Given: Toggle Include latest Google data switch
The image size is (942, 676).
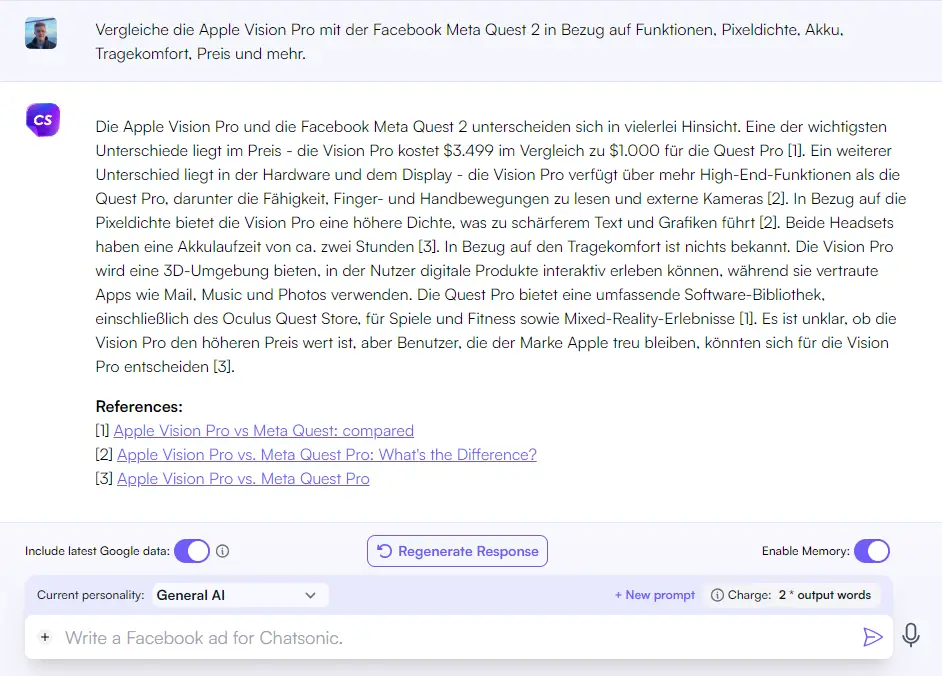Looking at the screenshot, I should pos(192,551).
